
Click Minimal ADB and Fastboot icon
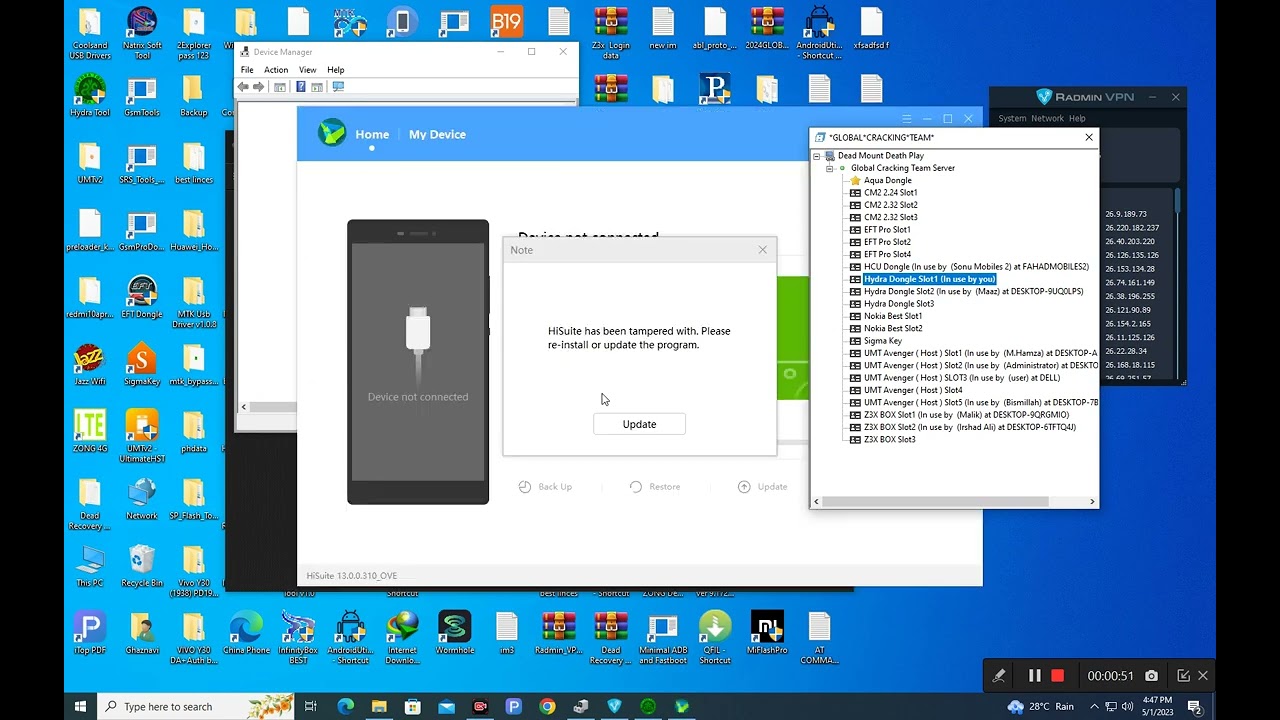pos(662,638)
